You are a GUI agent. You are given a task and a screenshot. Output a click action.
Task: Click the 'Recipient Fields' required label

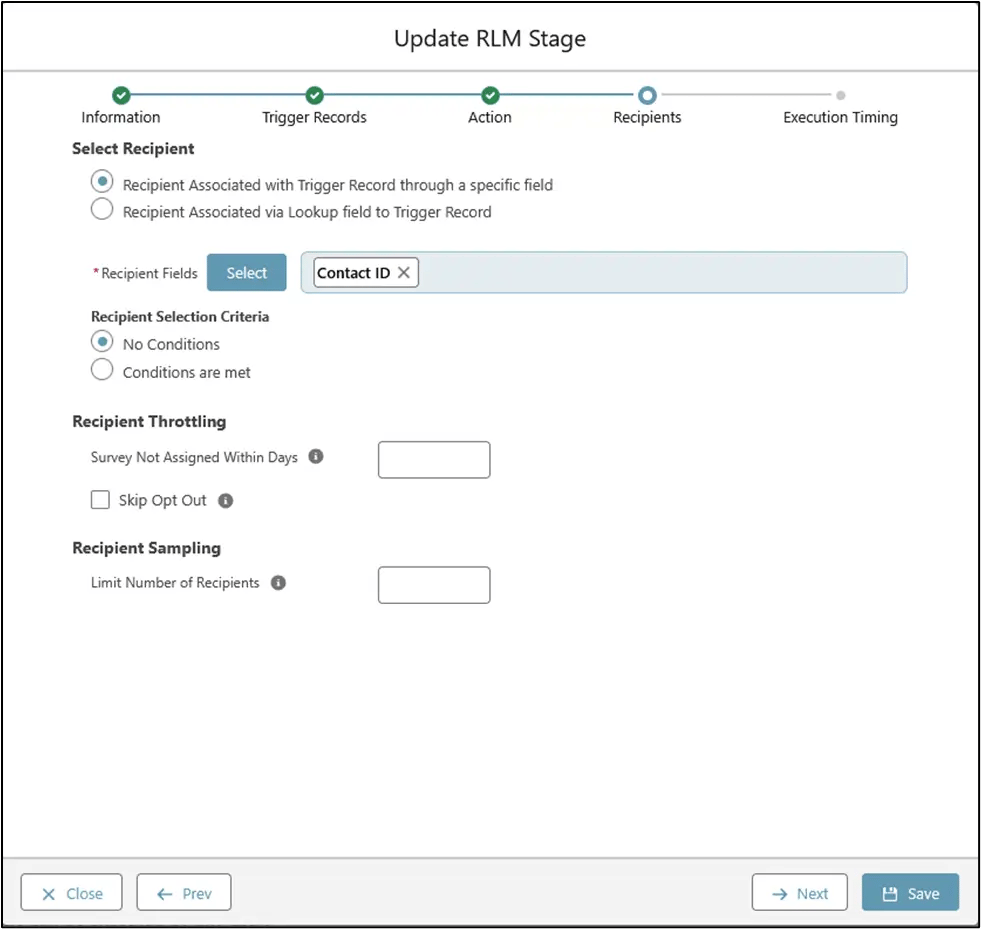tap(145, 273)
